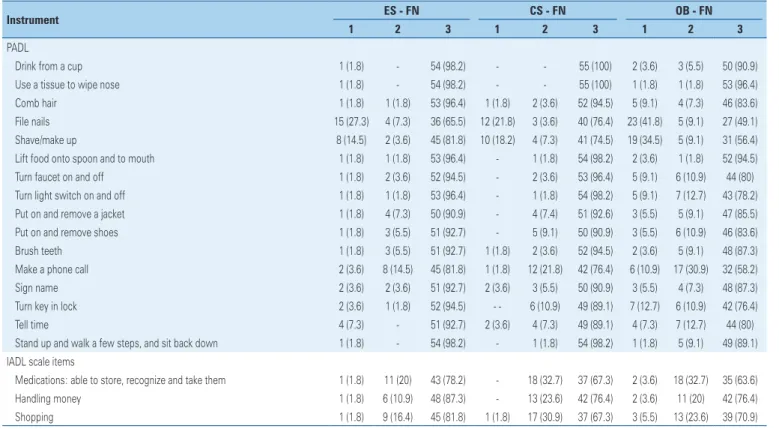
Task: Select '42 (76.4)' in Turn key in lock row
Action: [740, 306]
